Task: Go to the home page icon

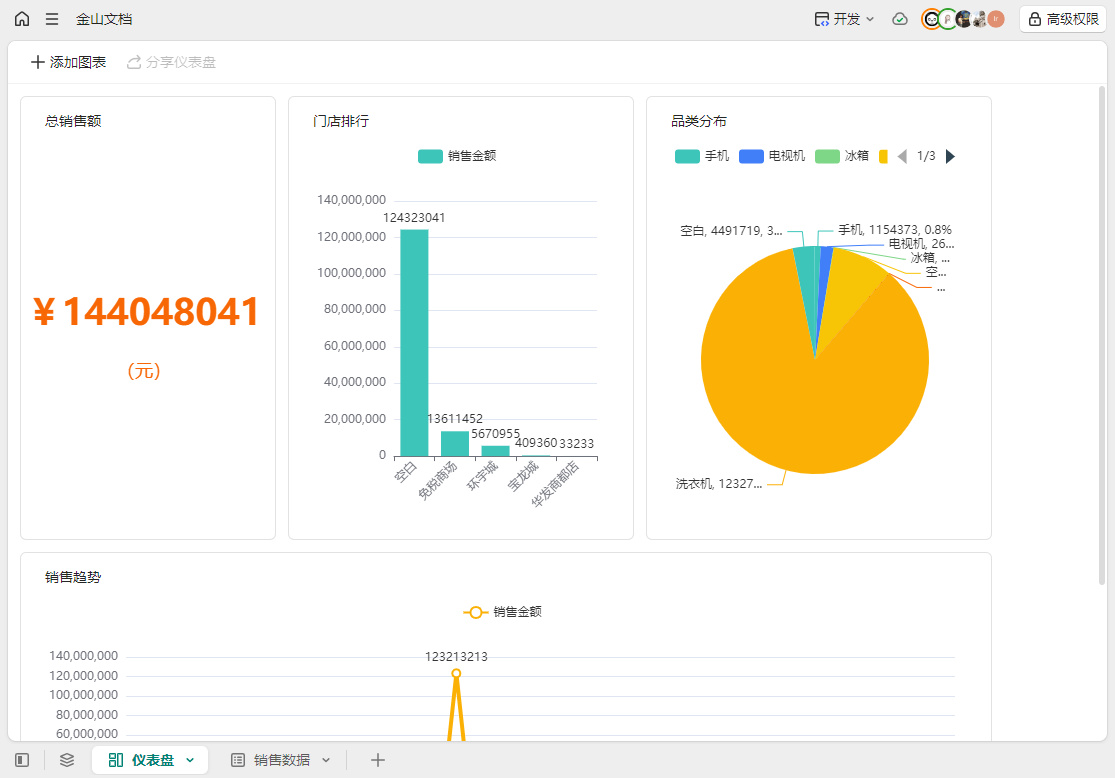Action: 22,19
